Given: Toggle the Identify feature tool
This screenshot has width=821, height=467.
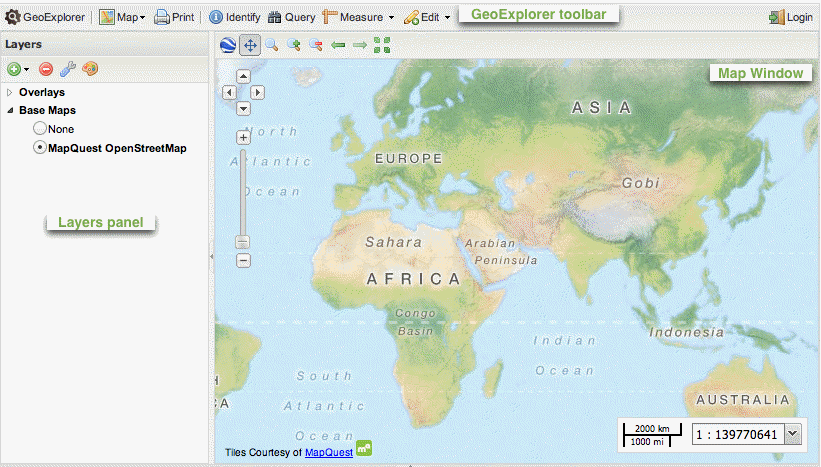Looking at the screenshot, I should [235, 17].
